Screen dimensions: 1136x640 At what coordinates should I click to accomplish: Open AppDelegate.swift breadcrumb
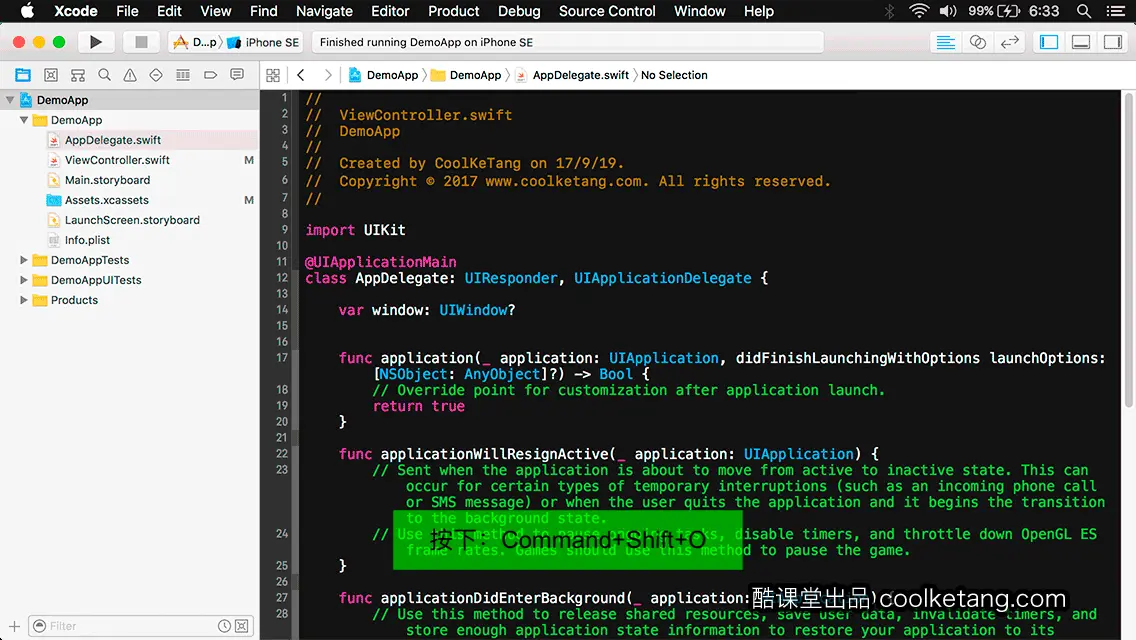tap(572, 75)
